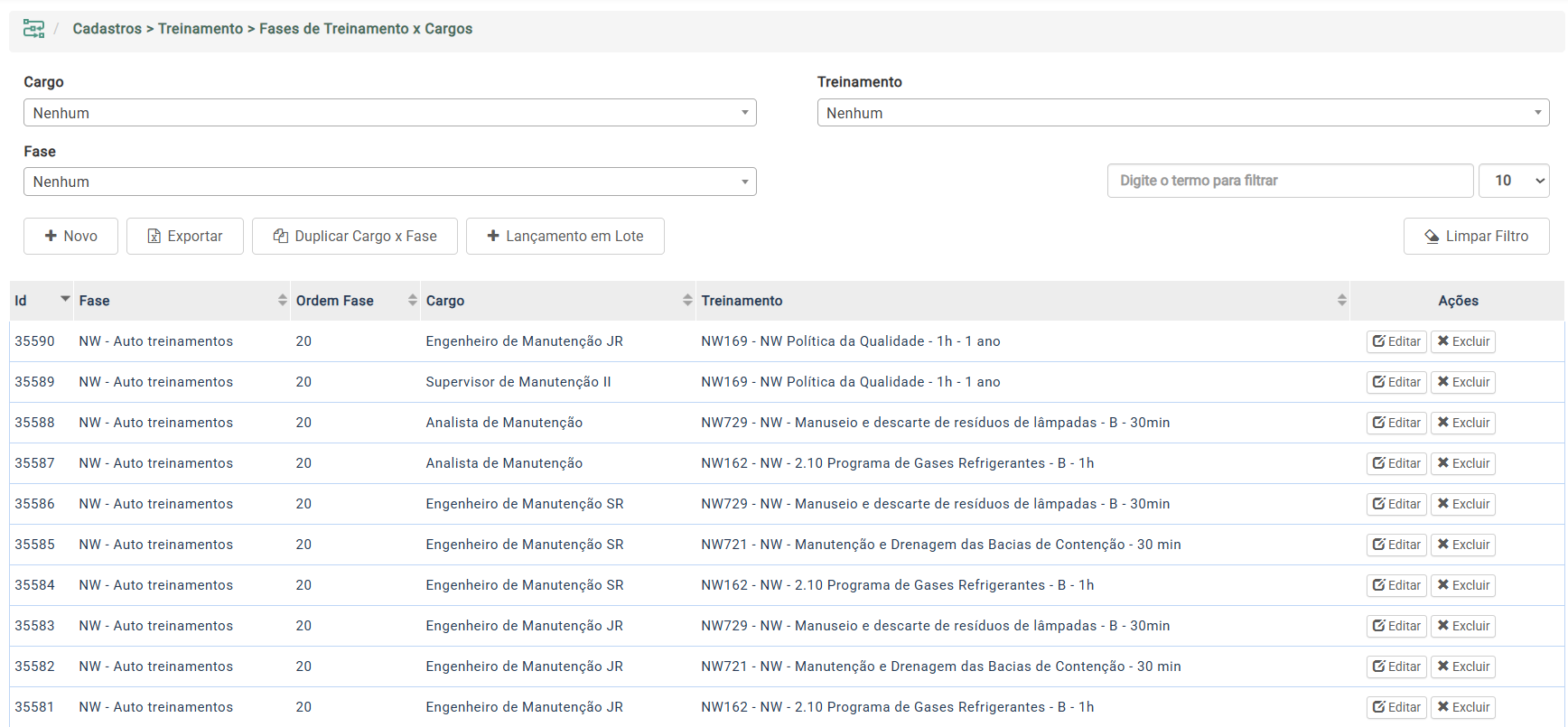This screenshot has height=727, width=1568.
Task: Toggle Id column descending sort arrow
Action: pos(65,299)
